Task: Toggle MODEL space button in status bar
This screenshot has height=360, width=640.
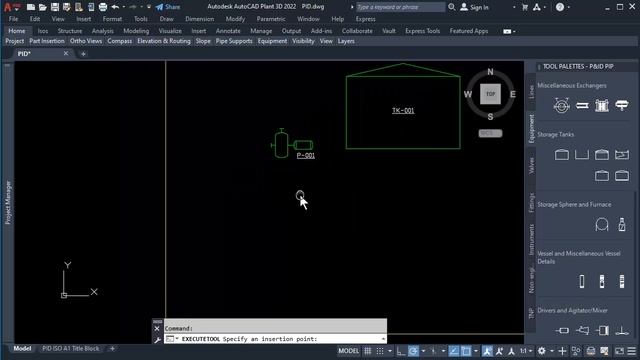Action: [349, 351]
